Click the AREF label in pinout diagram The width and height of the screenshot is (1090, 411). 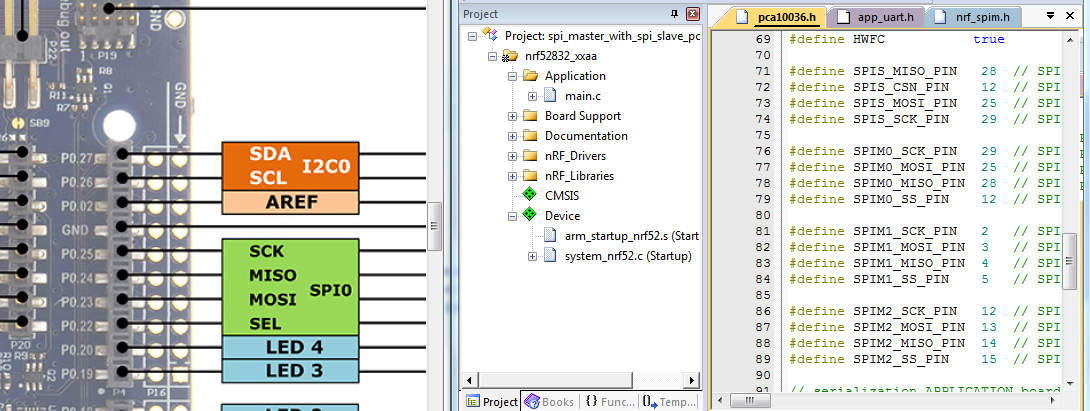point(291,202)
